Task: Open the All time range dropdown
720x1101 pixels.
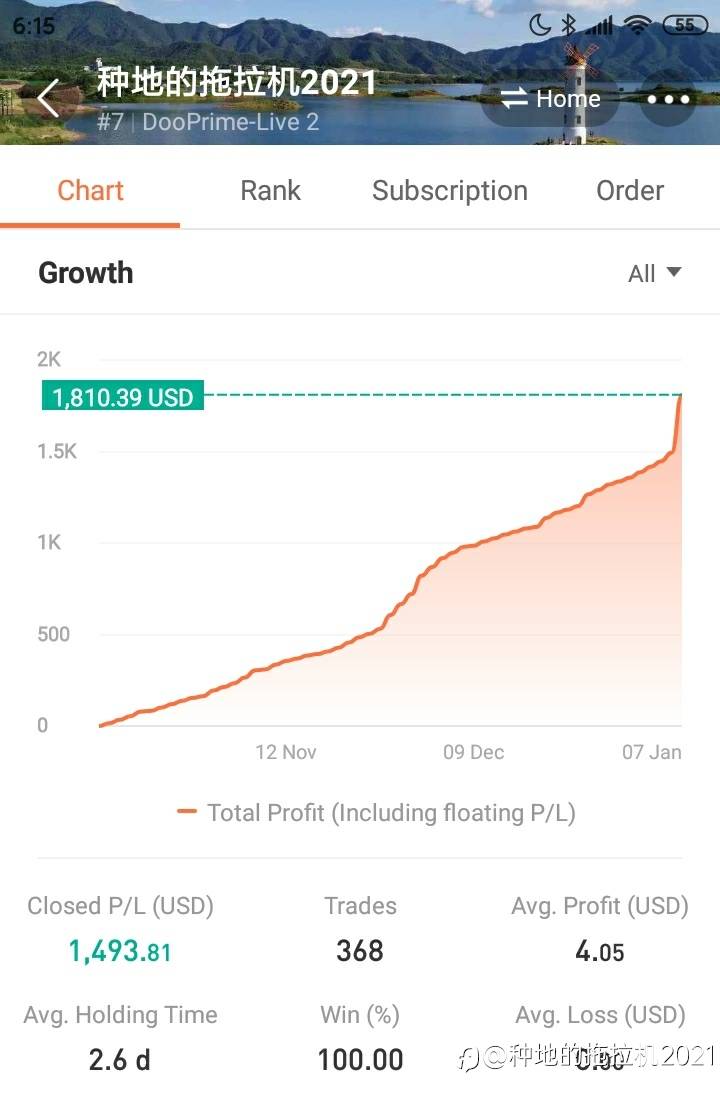Action: point(655,273)
